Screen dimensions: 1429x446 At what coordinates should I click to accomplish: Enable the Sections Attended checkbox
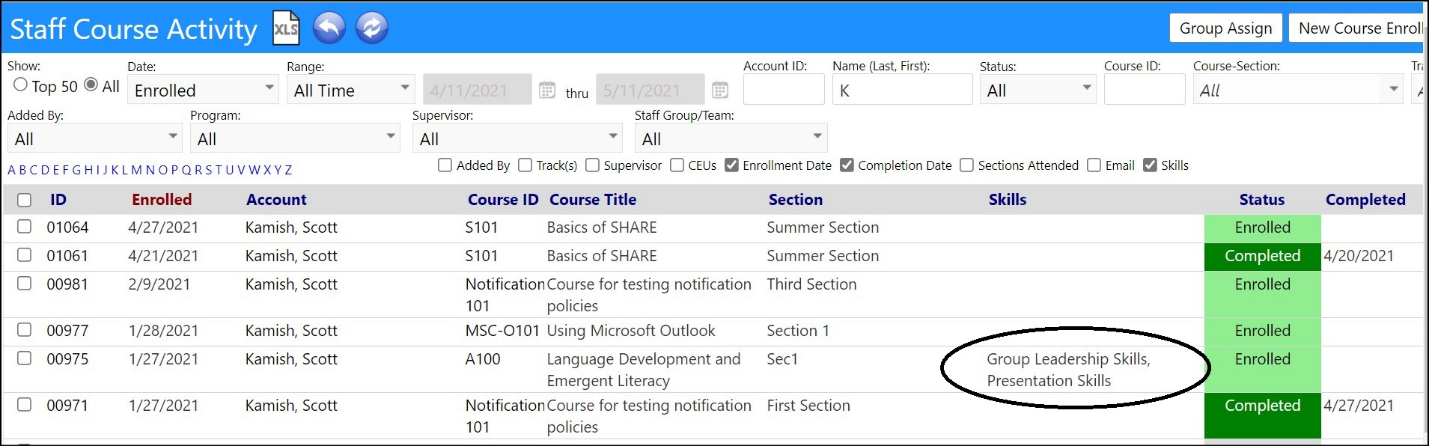[967, 166]
